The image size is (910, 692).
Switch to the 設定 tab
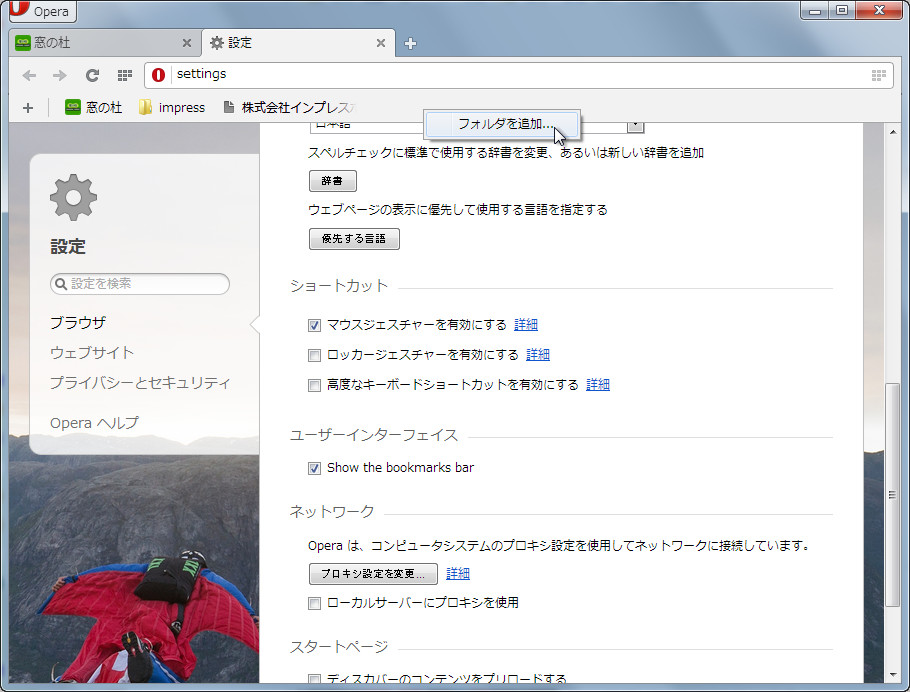click(x=298, y=43)
